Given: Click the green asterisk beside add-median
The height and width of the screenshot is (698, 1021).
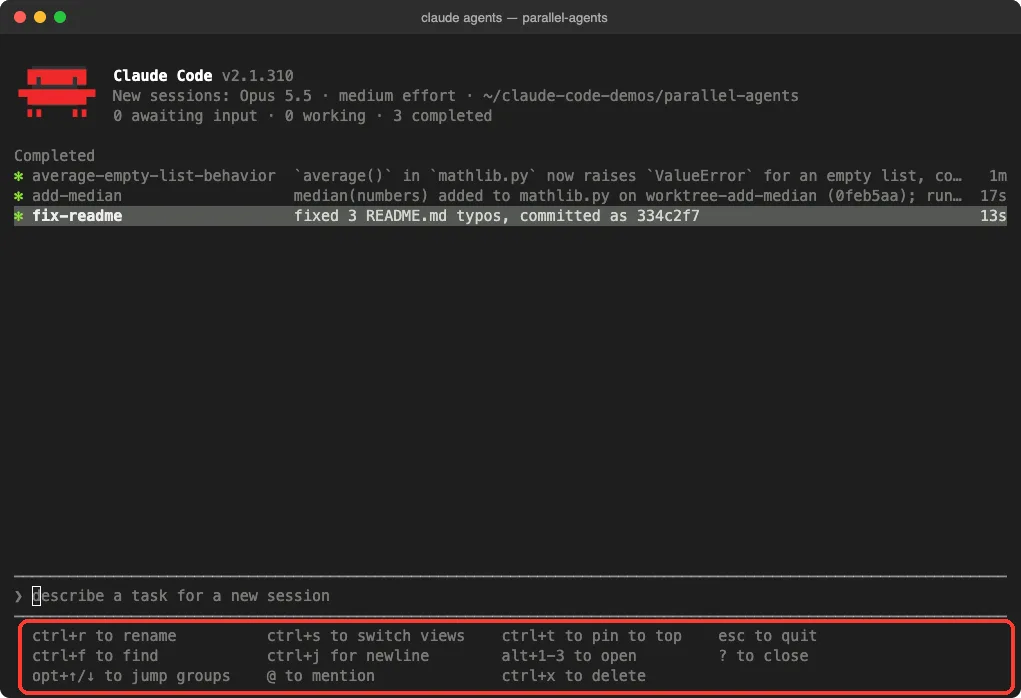Looking at the screenshot, I should coord(19,196).
